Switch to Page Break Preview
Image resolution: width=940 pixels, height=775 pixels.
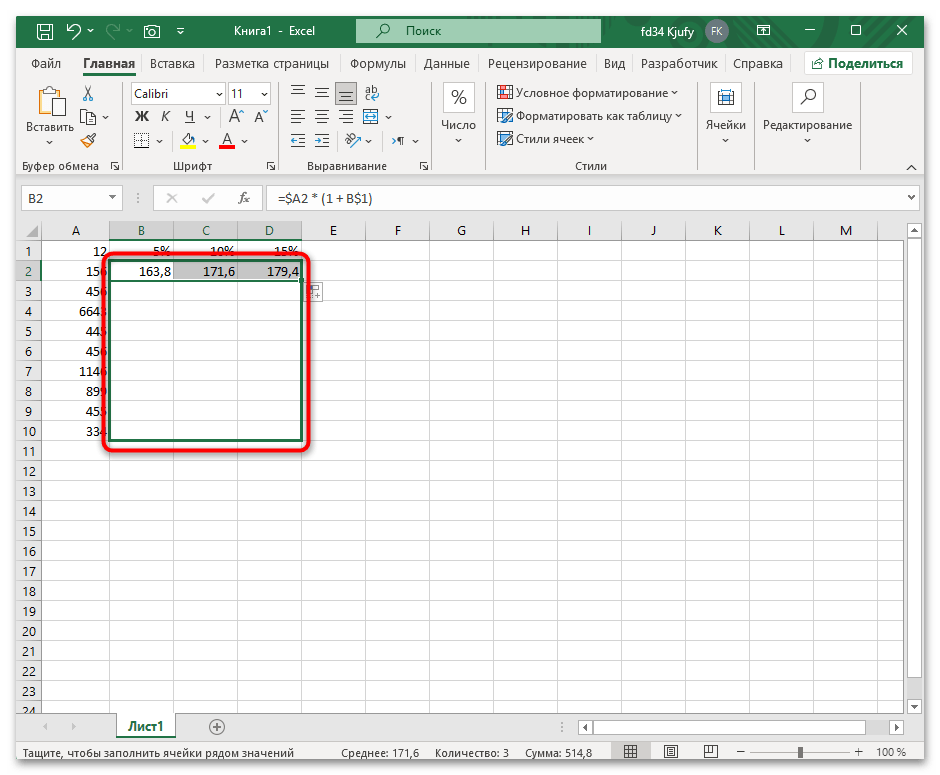coord(711,752)
